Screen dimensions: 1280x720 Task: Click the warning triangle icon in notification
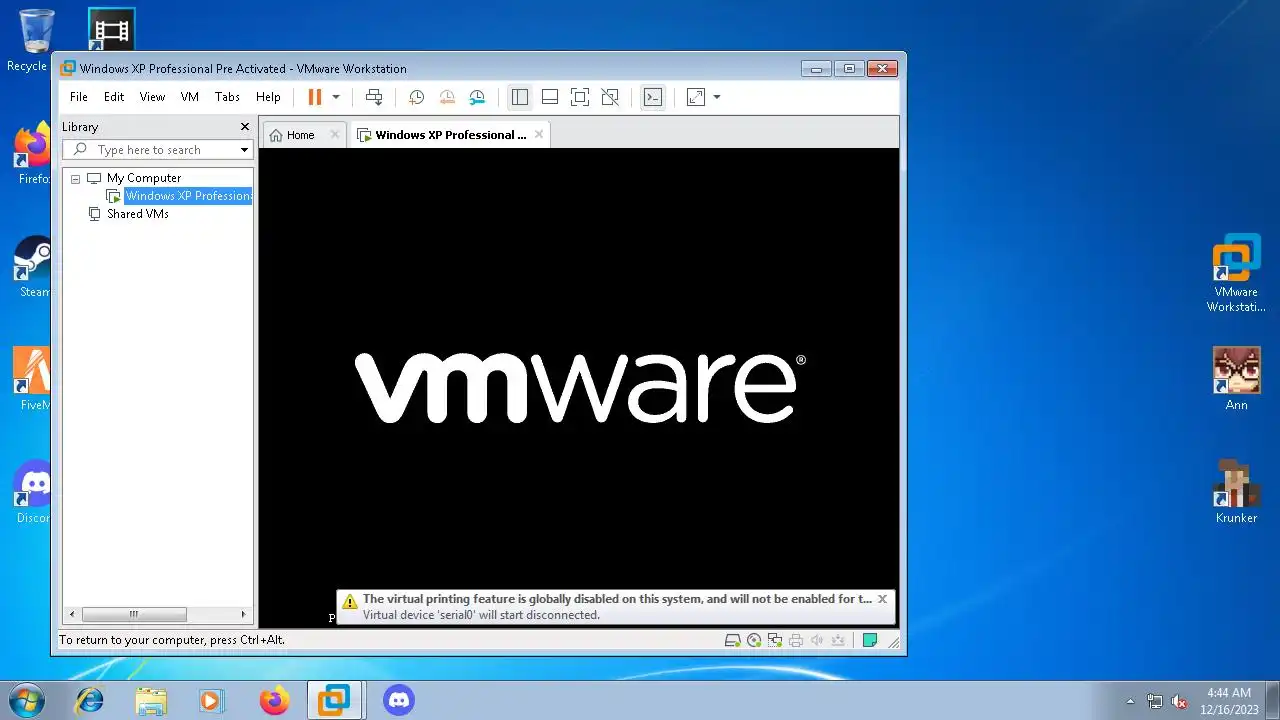click(349, 601)
